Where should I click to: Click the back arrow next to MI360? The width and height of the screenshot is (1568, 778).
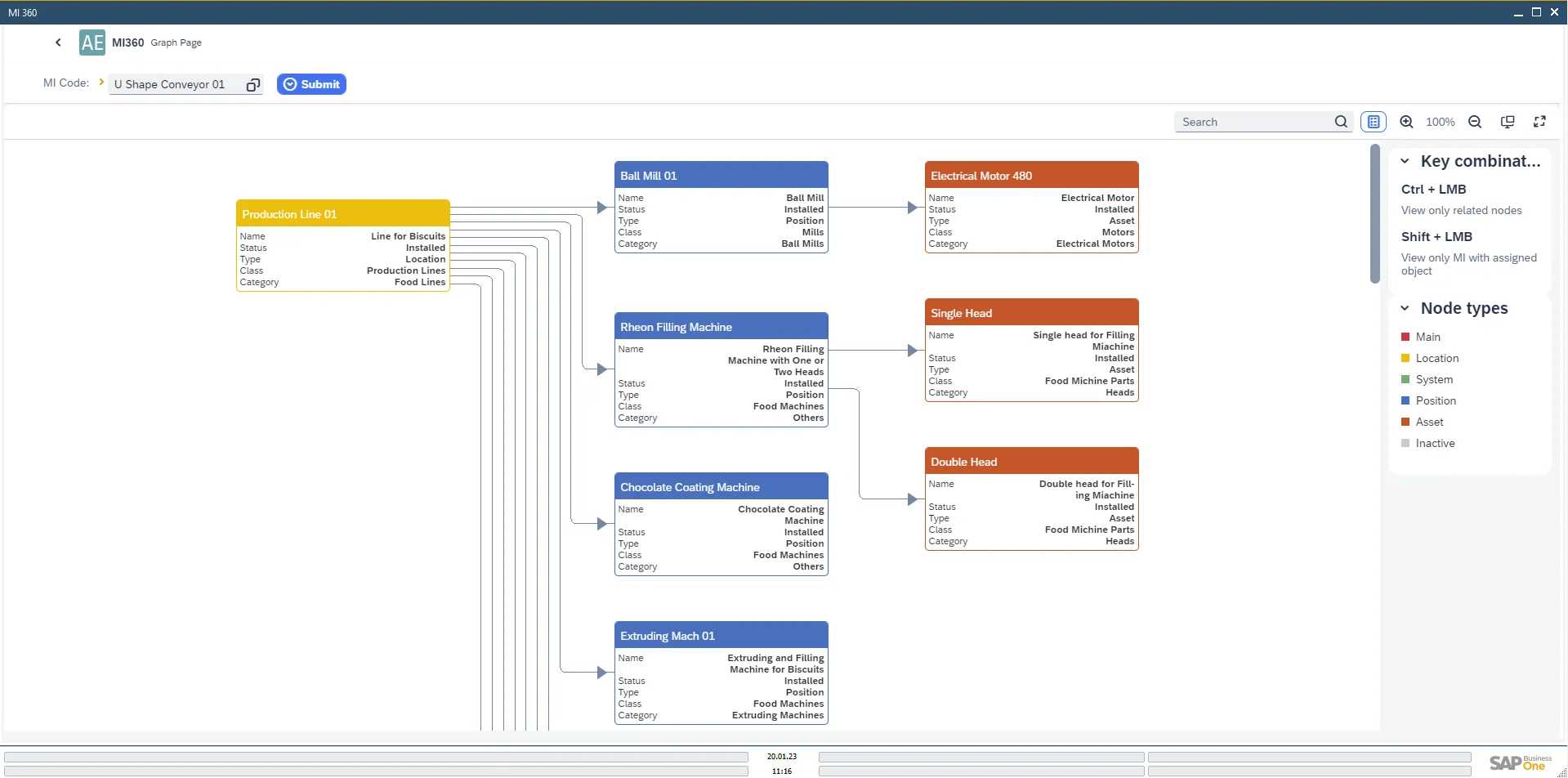point(58,42)
